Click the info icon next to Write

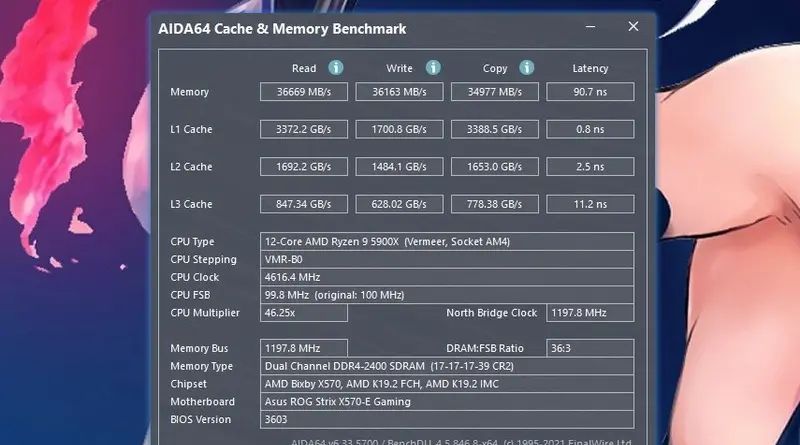click(x=433, y=67)
